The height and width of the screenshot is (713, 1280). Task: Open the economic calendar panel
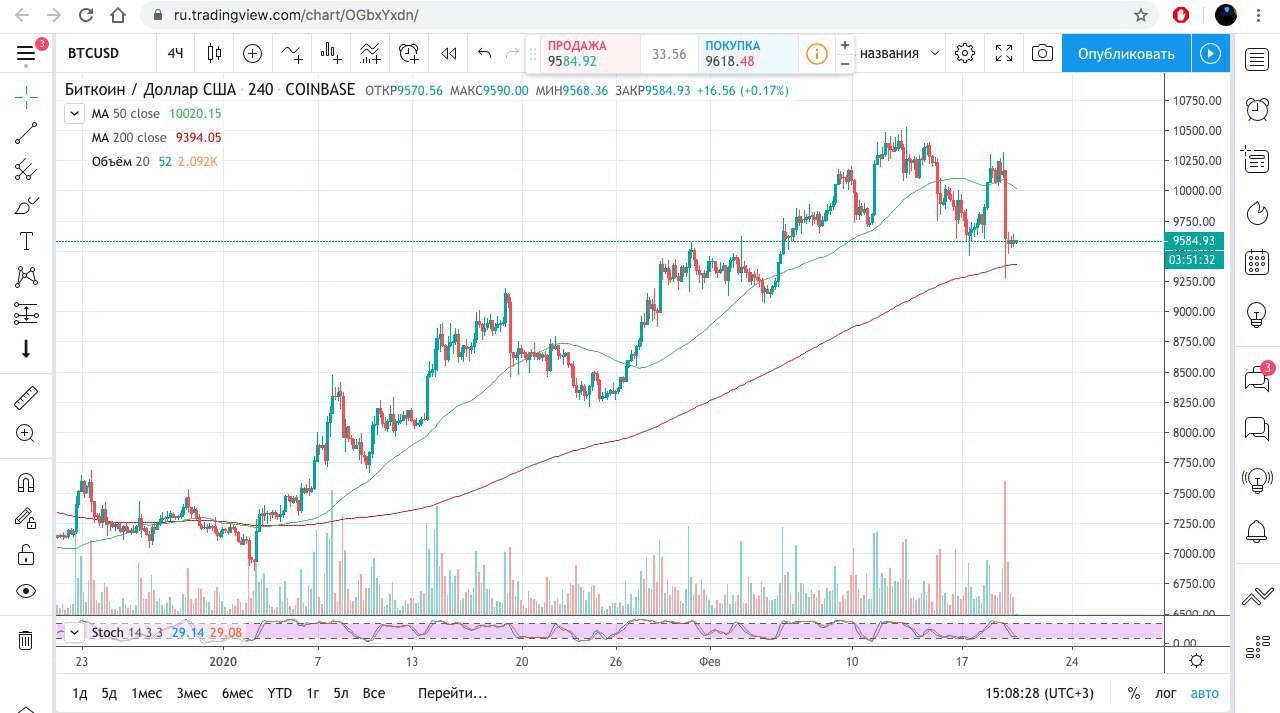(x=1257, y=263)
